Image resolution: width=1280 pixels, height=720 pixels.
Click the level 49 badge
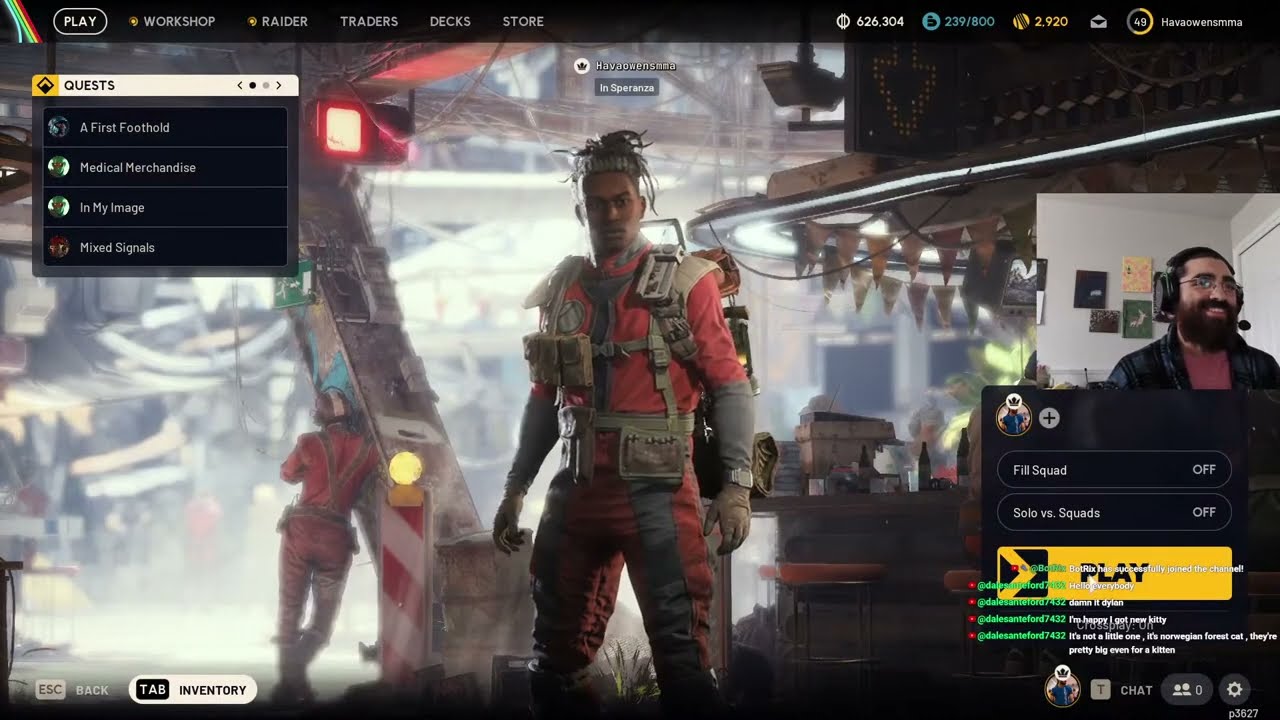coord(1140,21)
